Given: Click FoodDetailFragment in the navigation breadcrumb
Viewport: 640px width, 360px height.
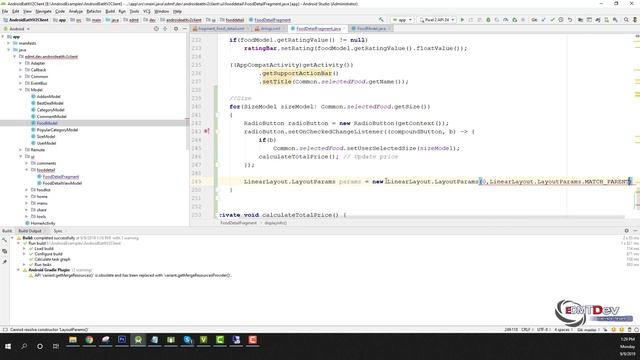Looking at the screenshot, I should 272,20.
